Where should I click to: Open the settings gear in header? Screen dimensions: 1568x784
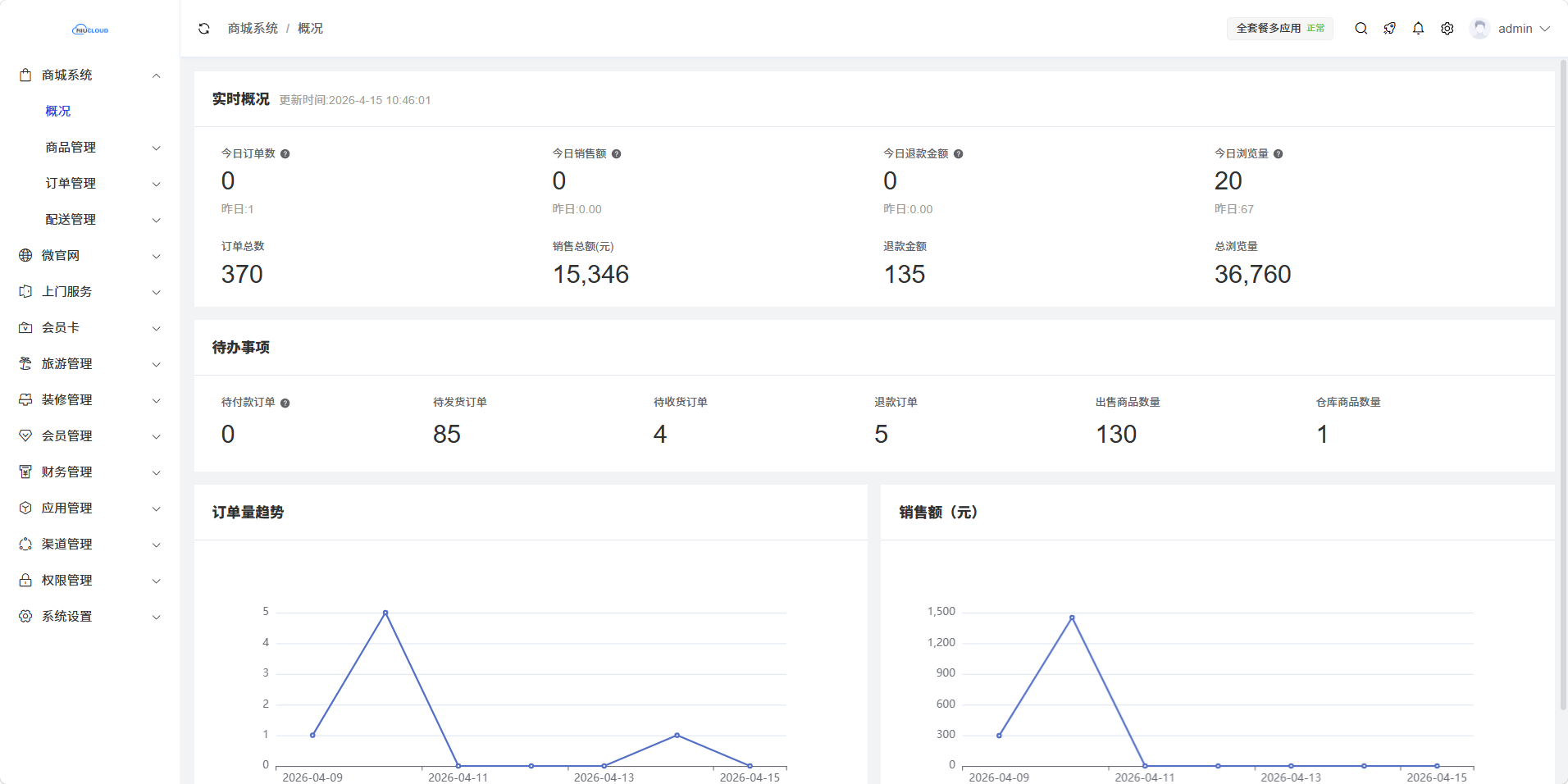[1447, 29]
